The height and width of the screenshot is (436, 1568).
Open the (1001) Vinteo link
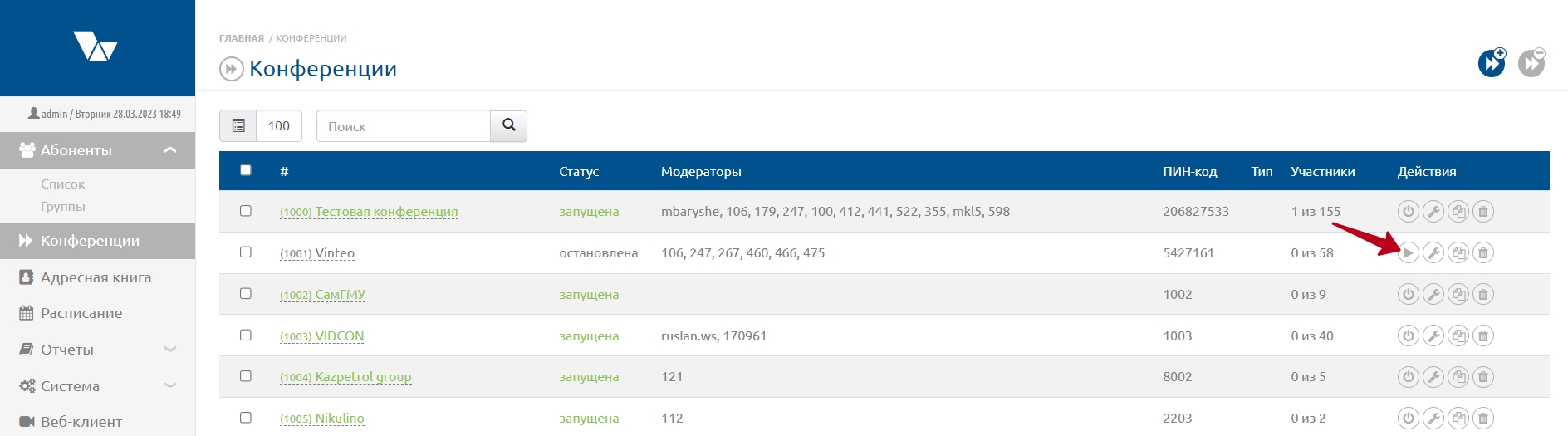tap(317, 253)
